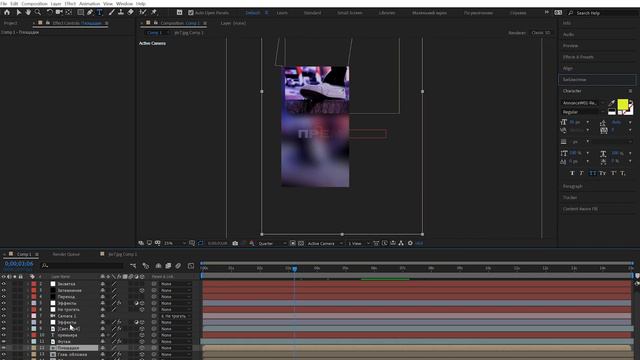Click the yellow fill color swatch

(x=622, y=105)
